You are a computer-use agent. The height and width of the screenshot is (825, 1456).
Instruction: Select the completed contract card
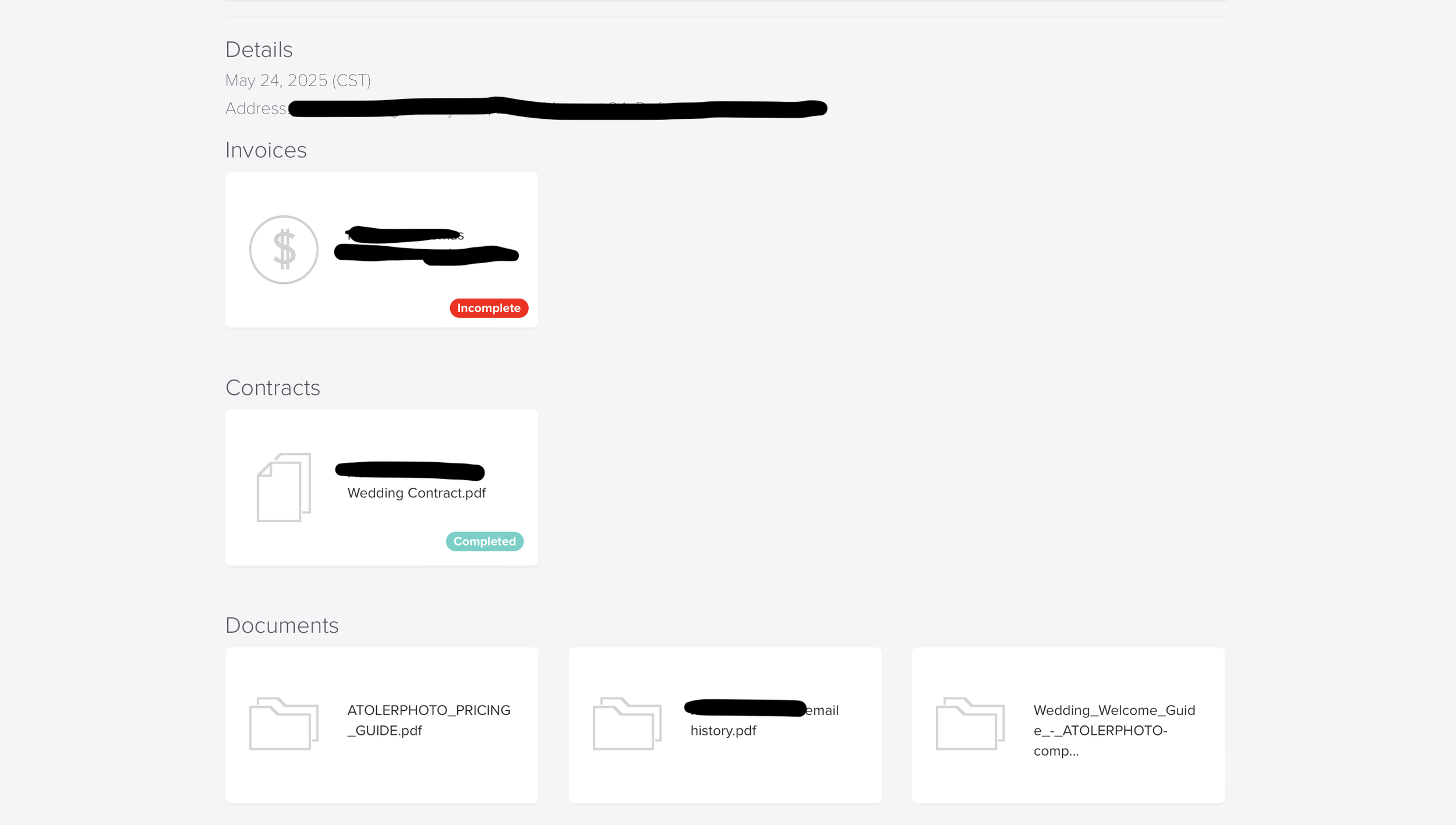381,487
